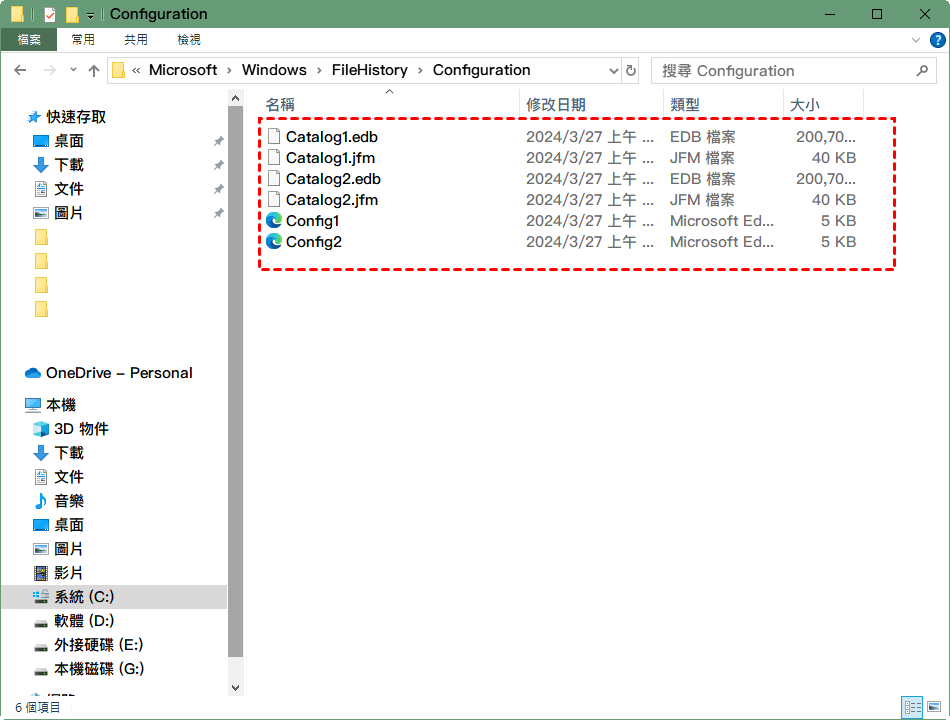Viewport: 950px width, 720px height.
Task: Select the Catalog2.jfm file
Action: 332,200
